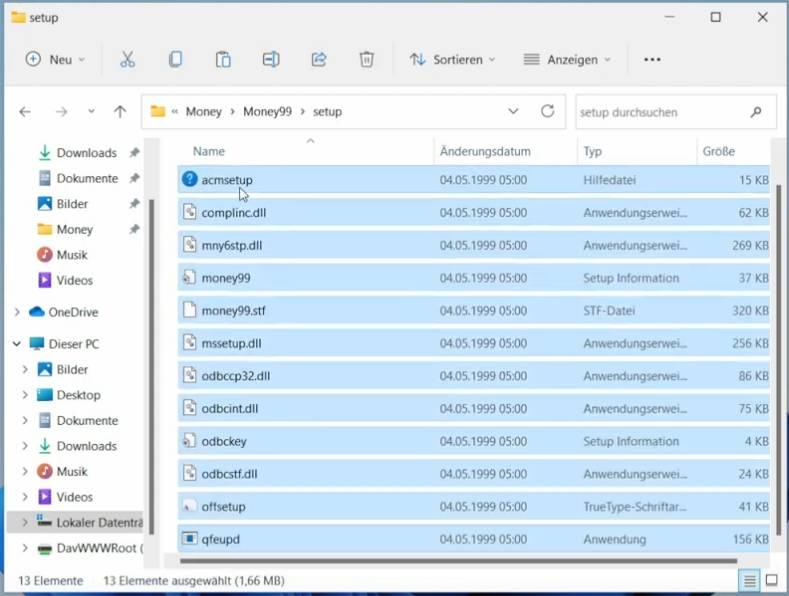Open recent locations dropdown arrow
789x596 pixels.
(x=91, y=111)
